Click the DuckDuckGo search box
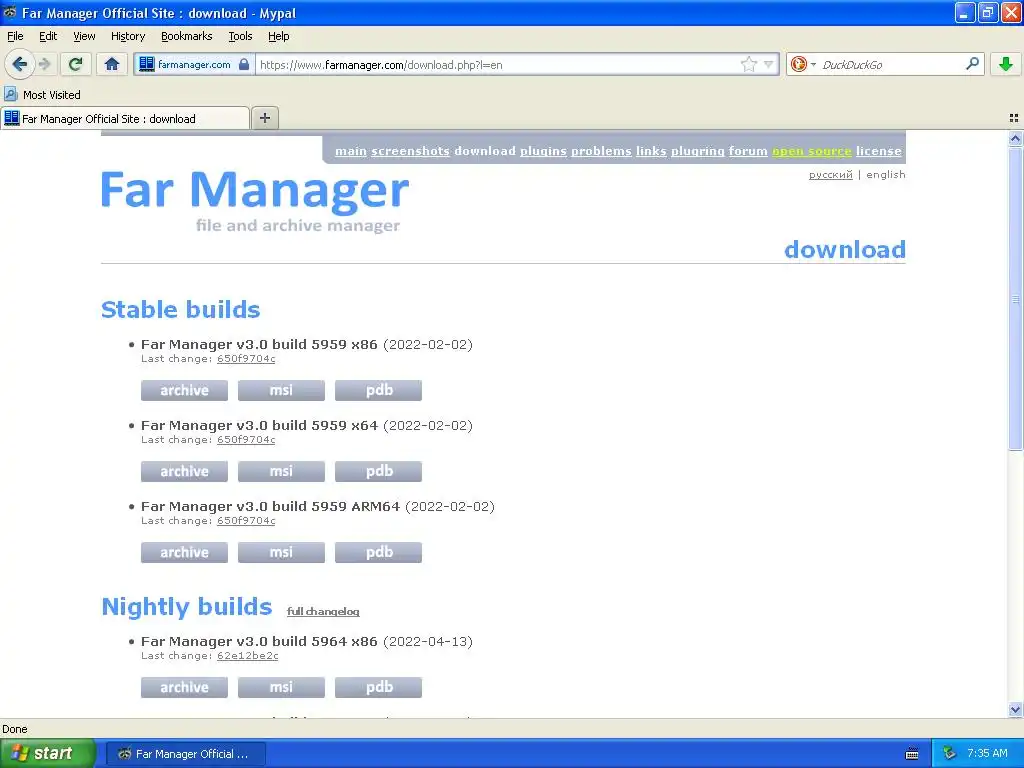This screenshot has width=1024, height=768. [890, 64]
